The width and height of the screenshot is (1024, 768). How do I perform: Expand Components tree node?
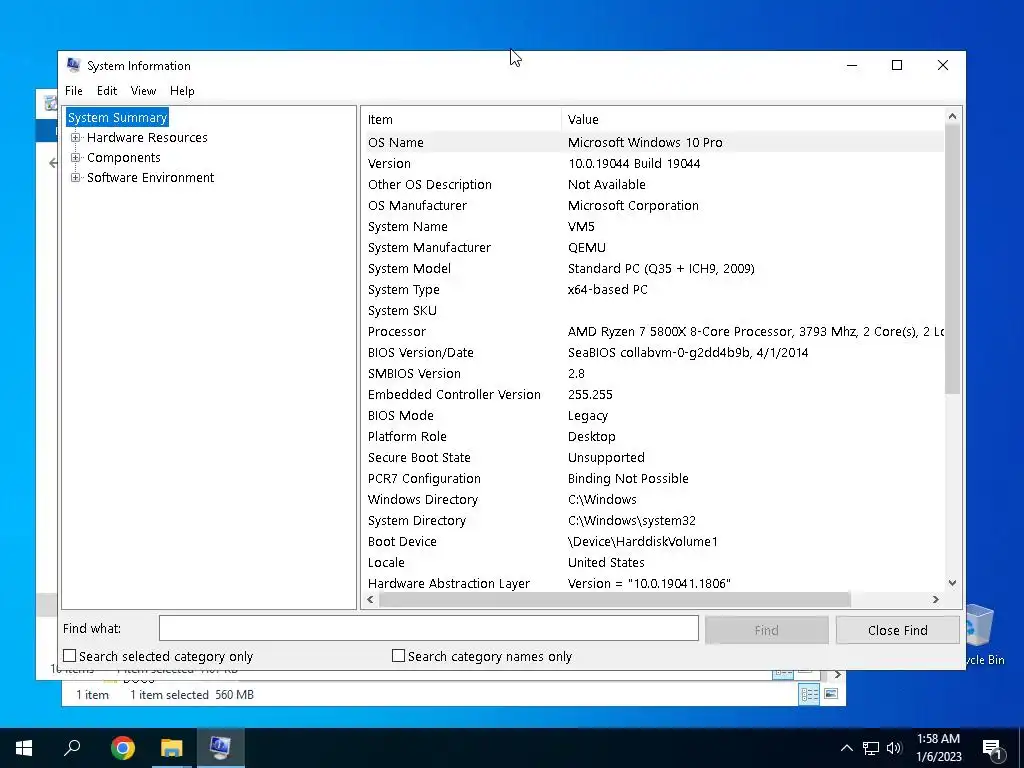click(76, 157)
